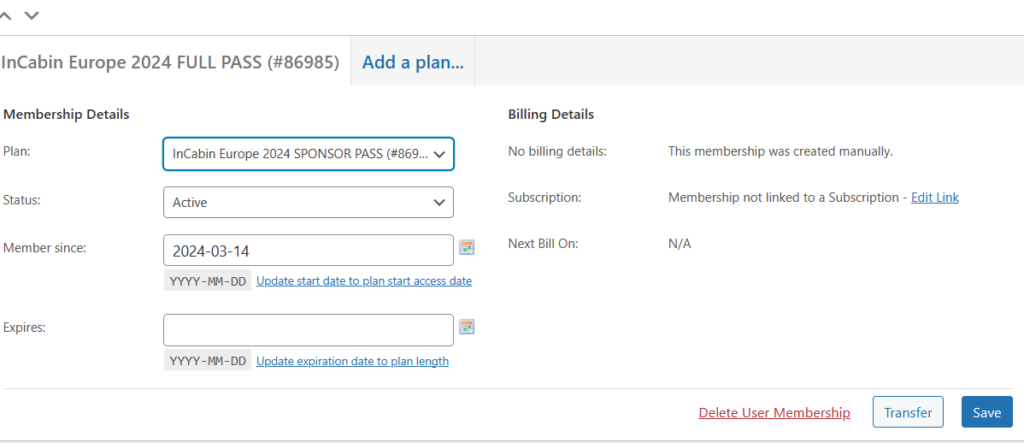Open calendar picker for Member since date
The width and height of the screenshot is (1024, 443).
coord(466,247)
